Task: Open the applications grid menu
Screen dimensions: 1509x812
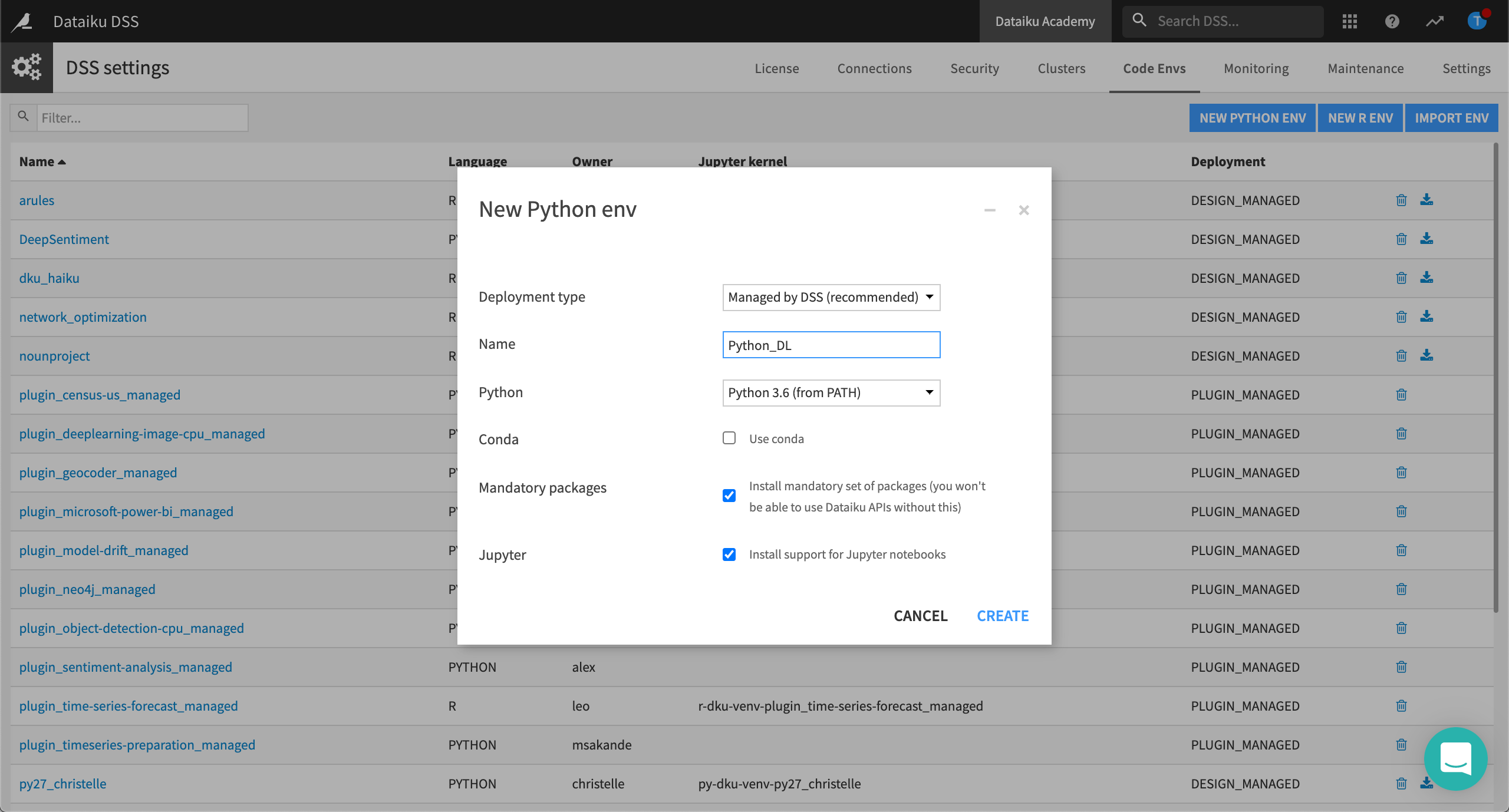Action: click(x=1350, y=21)
